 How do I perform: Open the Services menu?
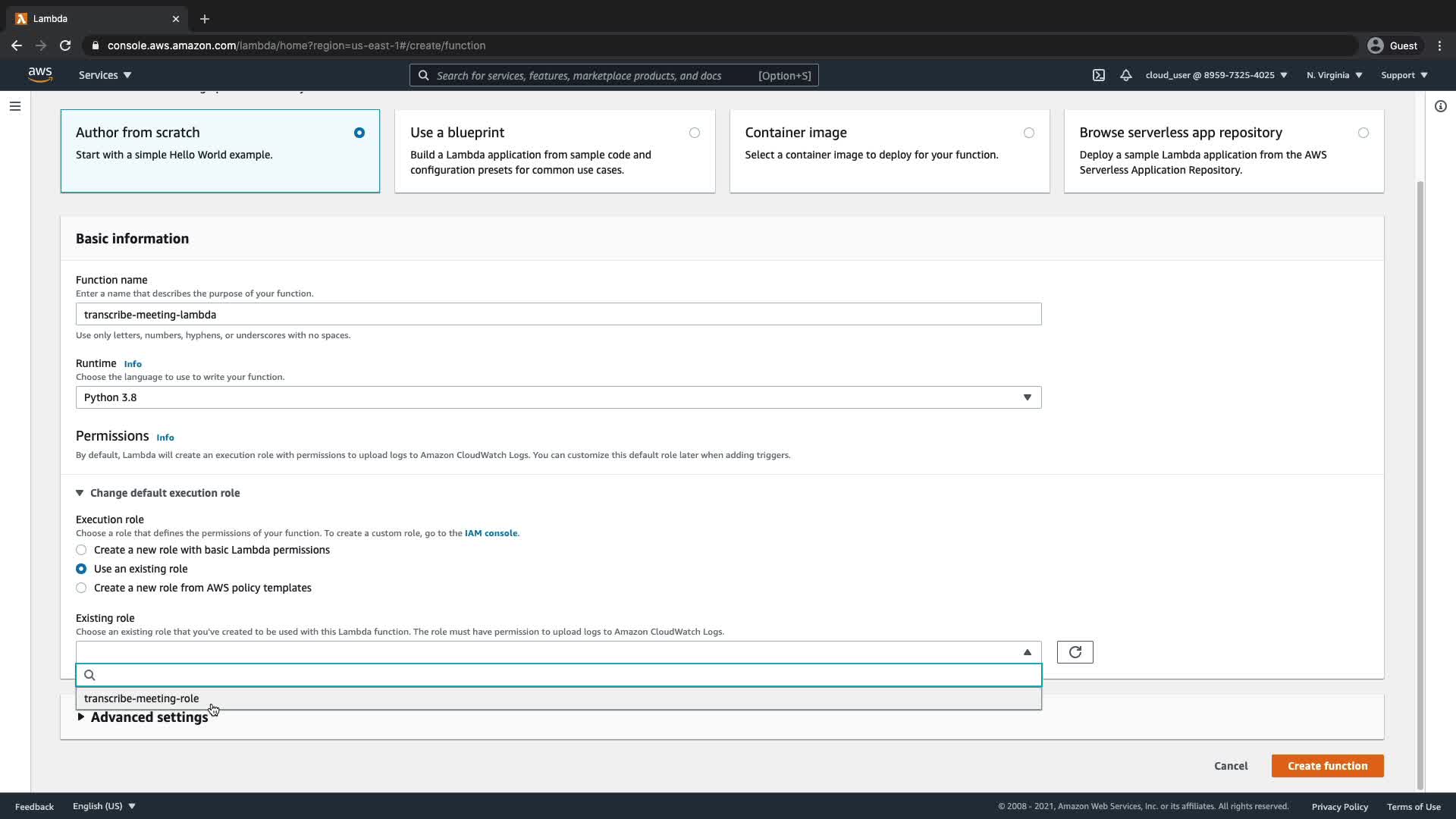105,75
